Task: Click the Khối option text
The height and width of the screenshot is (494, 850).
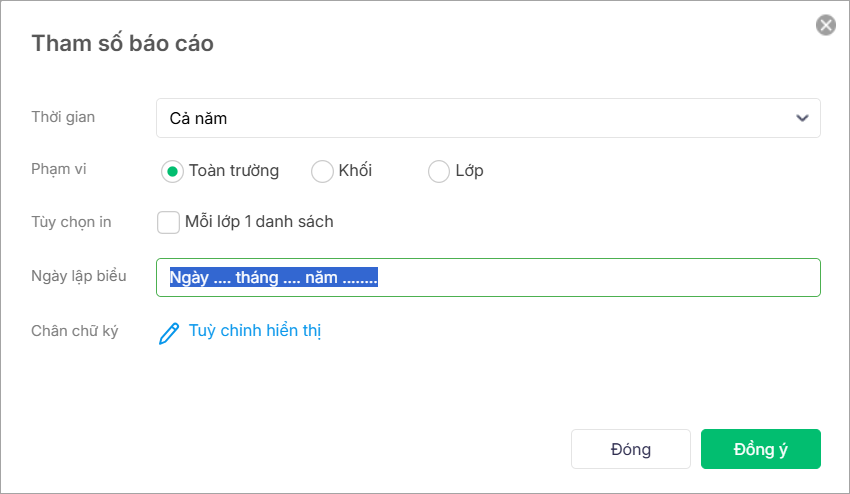Action: (x=355, y=171)
